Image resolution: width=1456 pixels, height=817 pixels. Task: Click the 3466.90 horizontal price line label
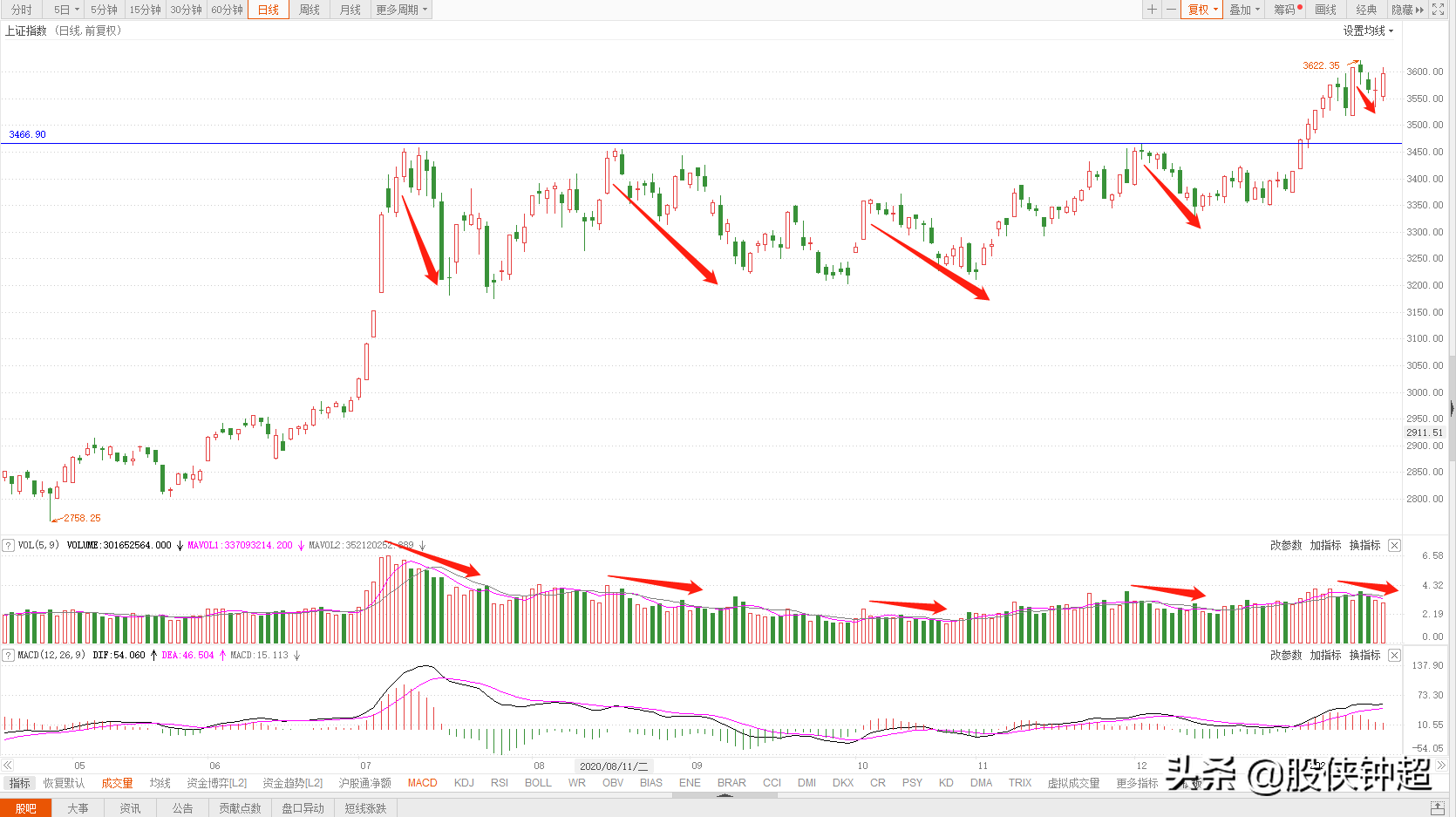point(27,134)
